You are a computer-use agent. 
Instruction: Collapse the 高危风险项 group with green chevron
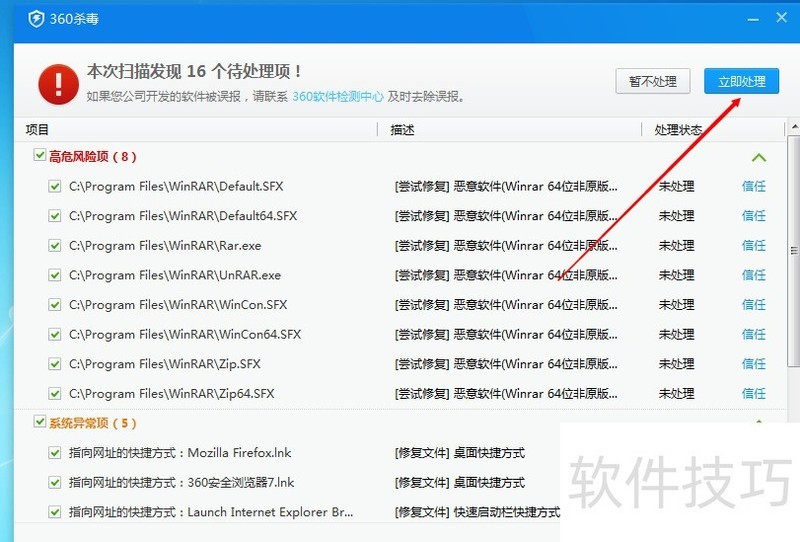click(x=759, y=158)
